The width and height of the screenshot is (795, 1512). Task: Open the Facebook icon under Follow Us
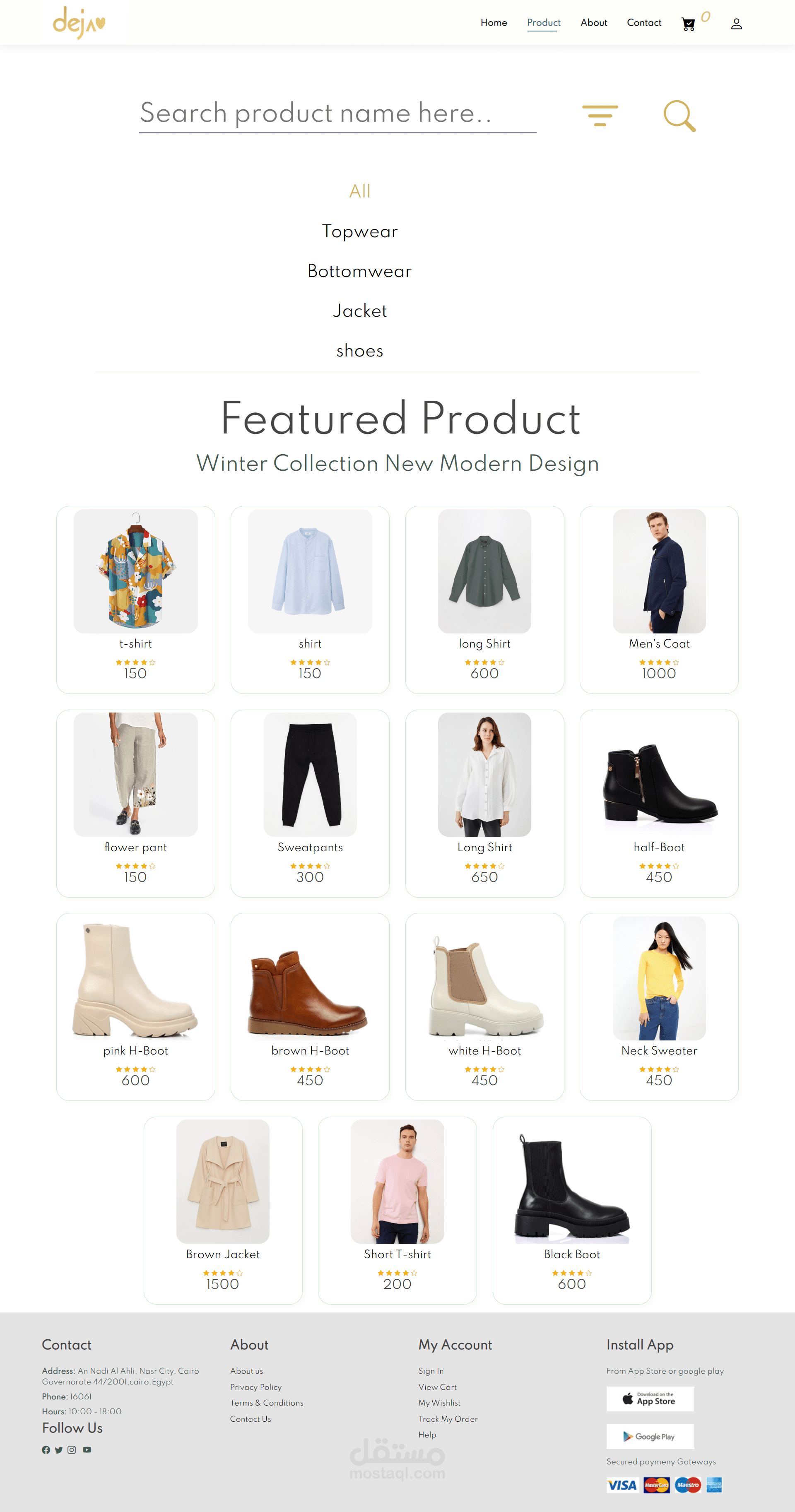click(46, 1450)
